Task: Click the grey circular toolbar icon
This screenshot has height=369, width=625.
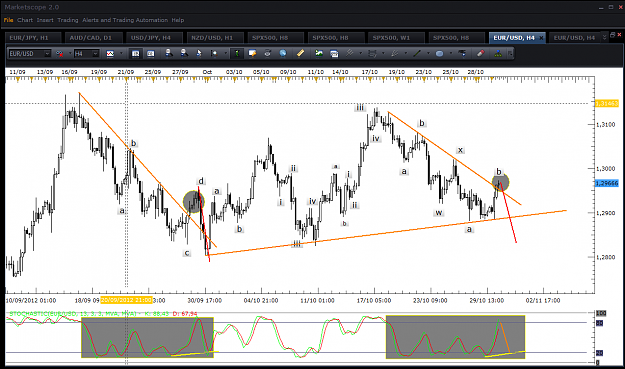Action: point(267,53)
